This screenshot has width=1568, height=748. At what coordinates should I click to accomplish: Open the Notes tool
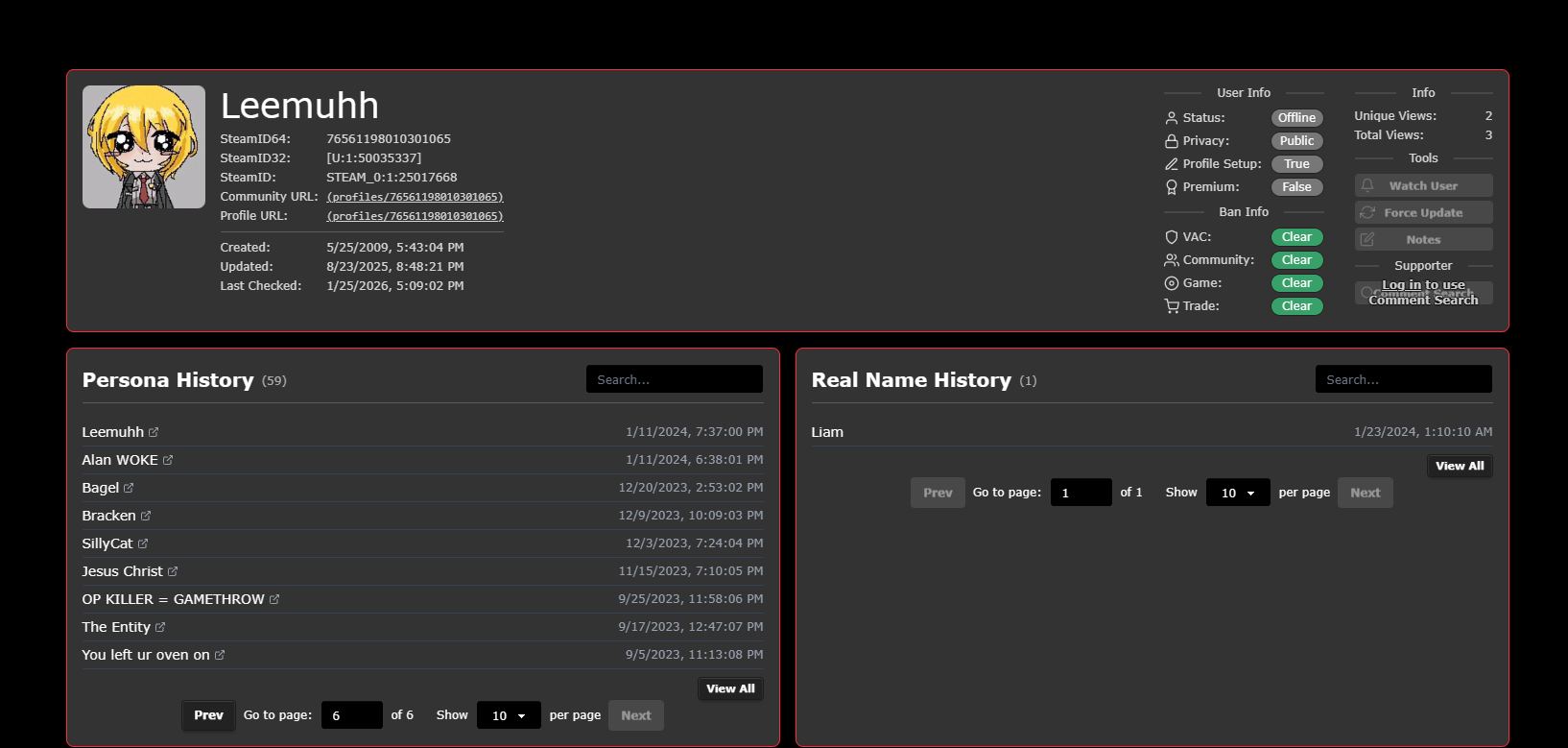pyautogui.click(x=1423, y=239)
